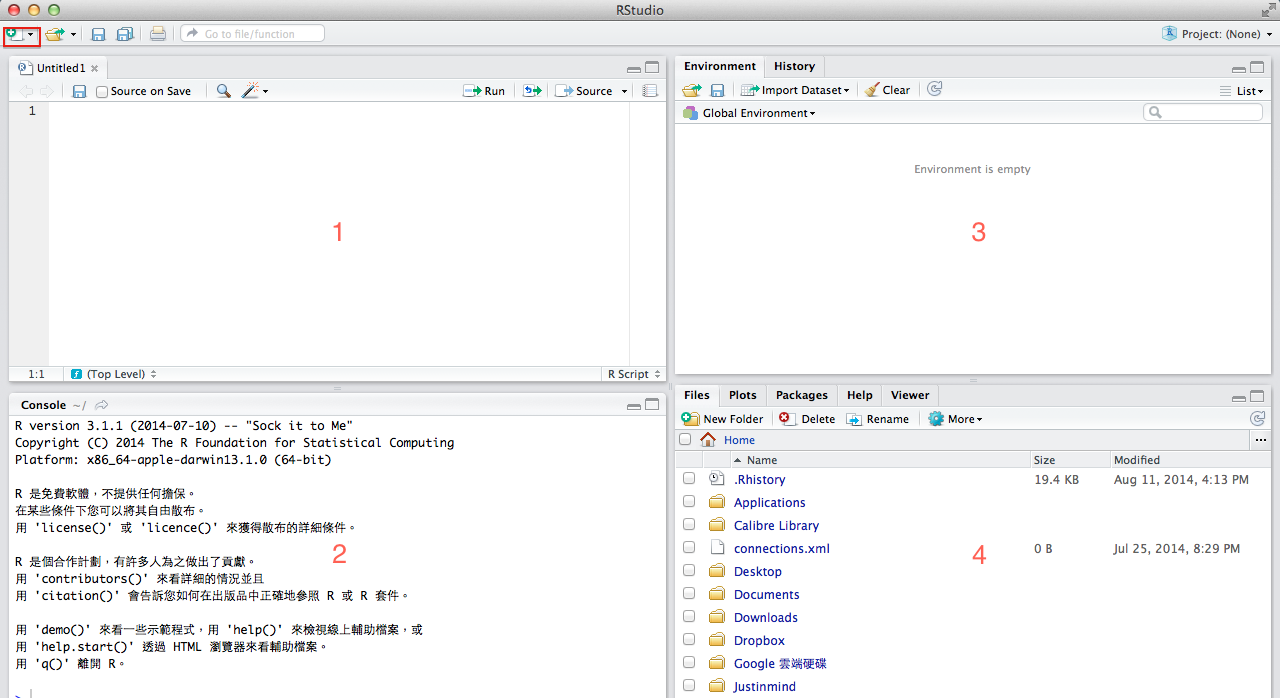Toggle full screen icon at window top right

point(1268,10)
